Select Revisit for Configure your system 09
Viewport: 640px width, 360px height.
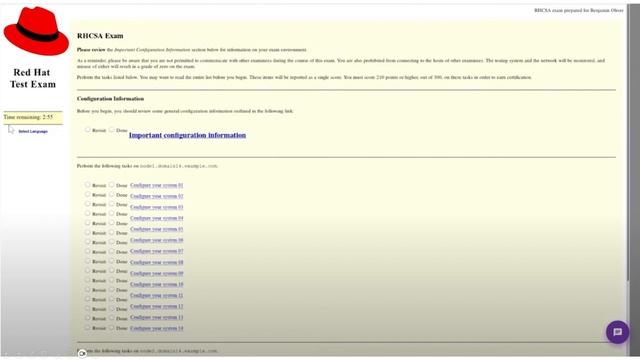[87, 261]
